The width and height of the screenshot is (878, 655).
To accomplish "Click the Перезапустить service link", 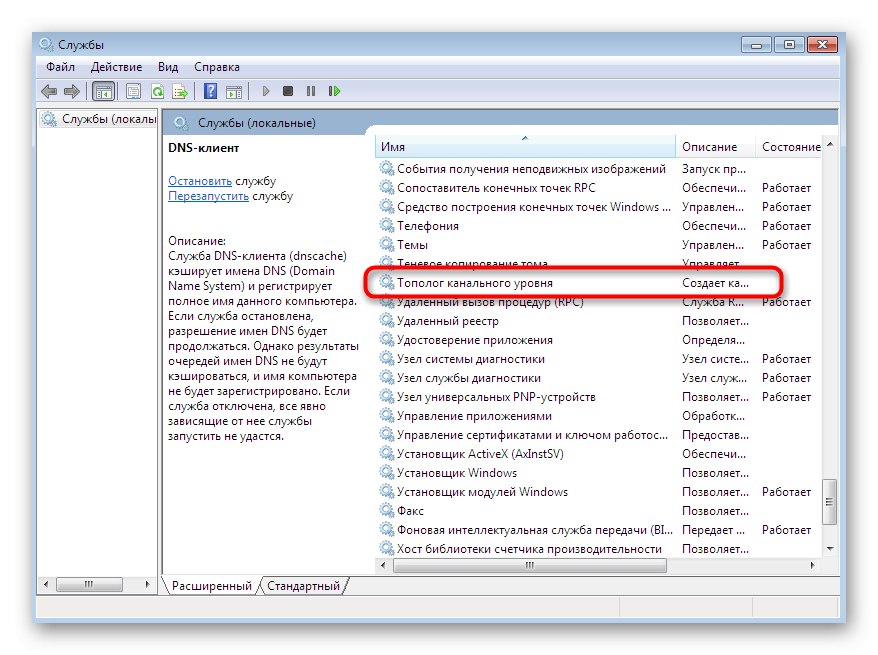I will pyautogui.click(x=208, y=196).
